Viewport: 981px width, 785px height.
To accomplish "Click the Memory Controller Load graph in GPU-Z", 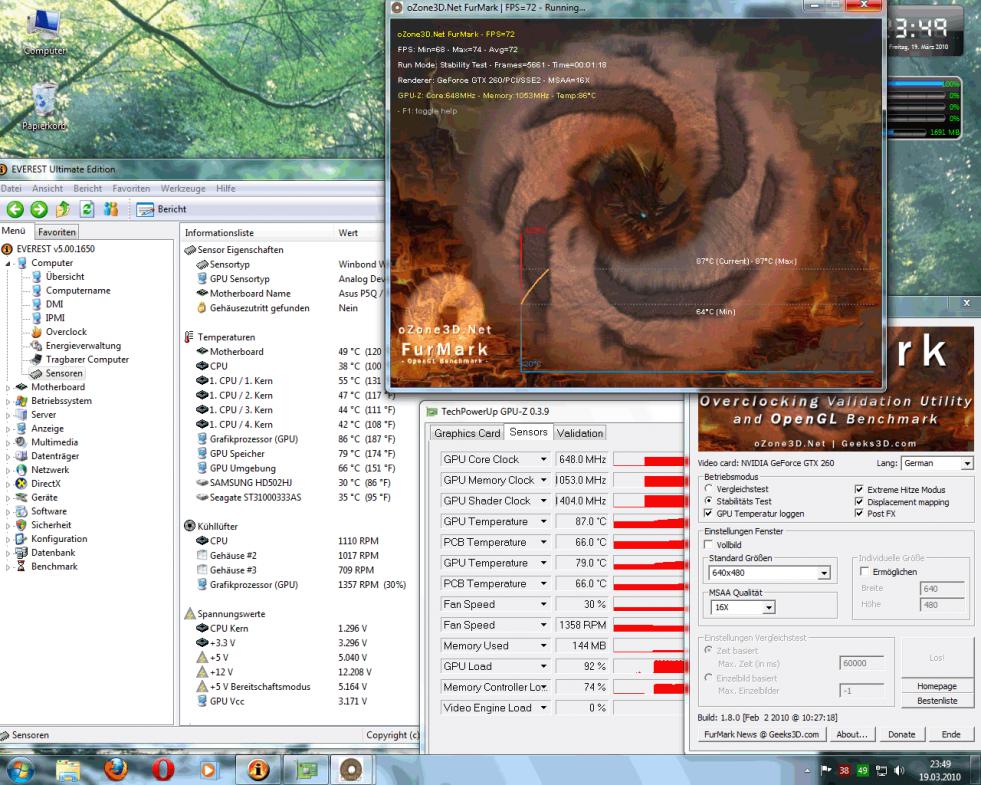I will point(649,687).
